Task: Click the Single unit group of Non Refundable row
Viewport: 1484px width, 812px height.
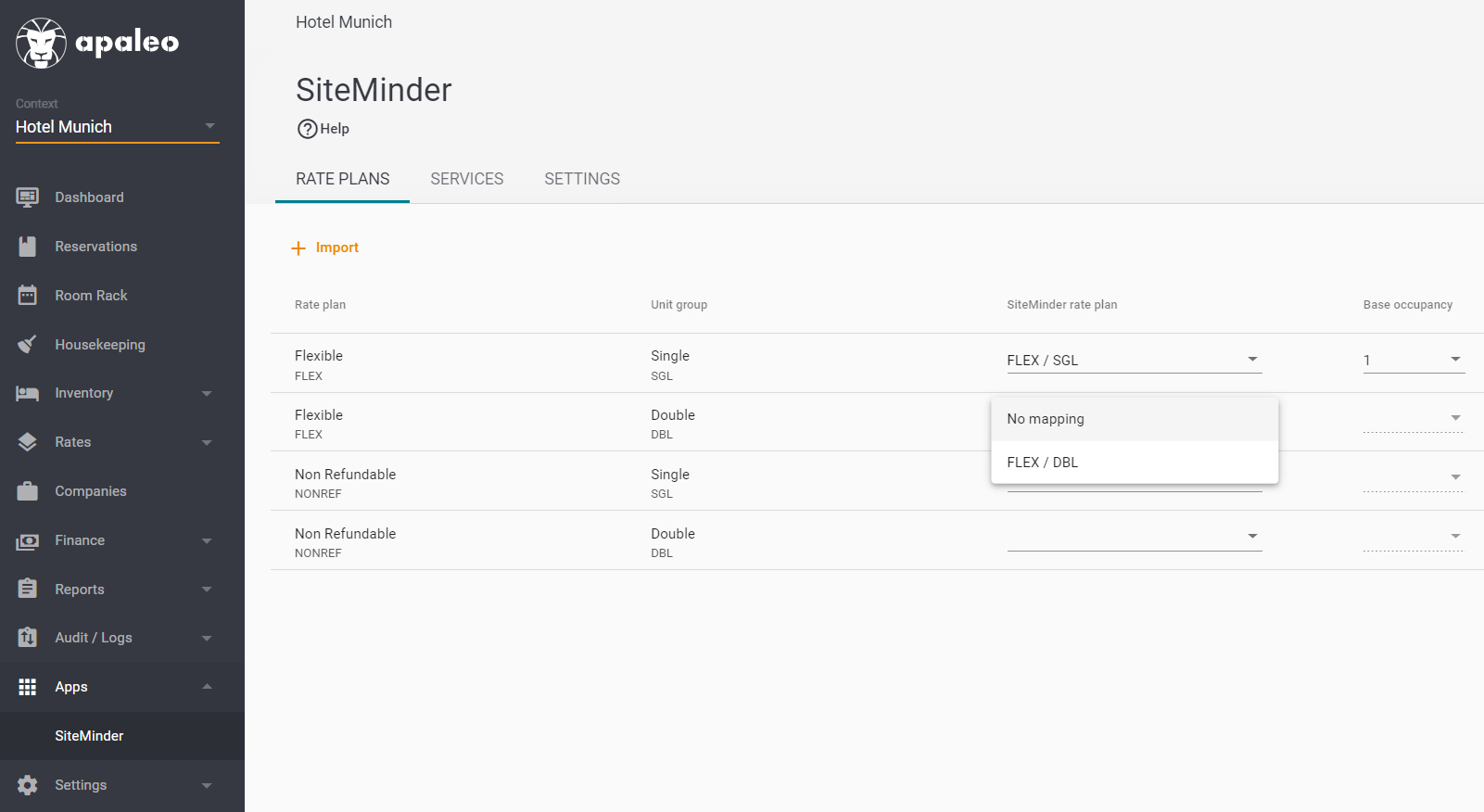Action: click(670, 475)
